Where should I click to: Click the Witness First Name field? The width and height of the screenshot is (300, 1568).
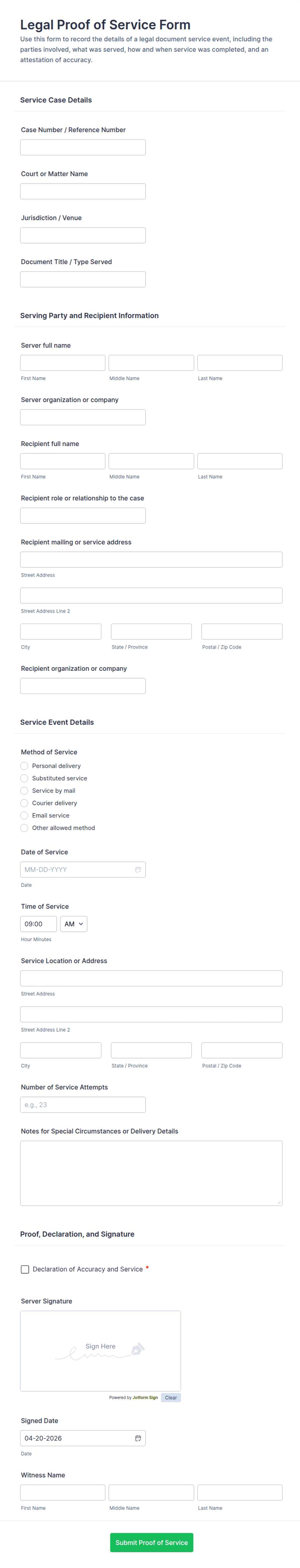point(63,1492)
